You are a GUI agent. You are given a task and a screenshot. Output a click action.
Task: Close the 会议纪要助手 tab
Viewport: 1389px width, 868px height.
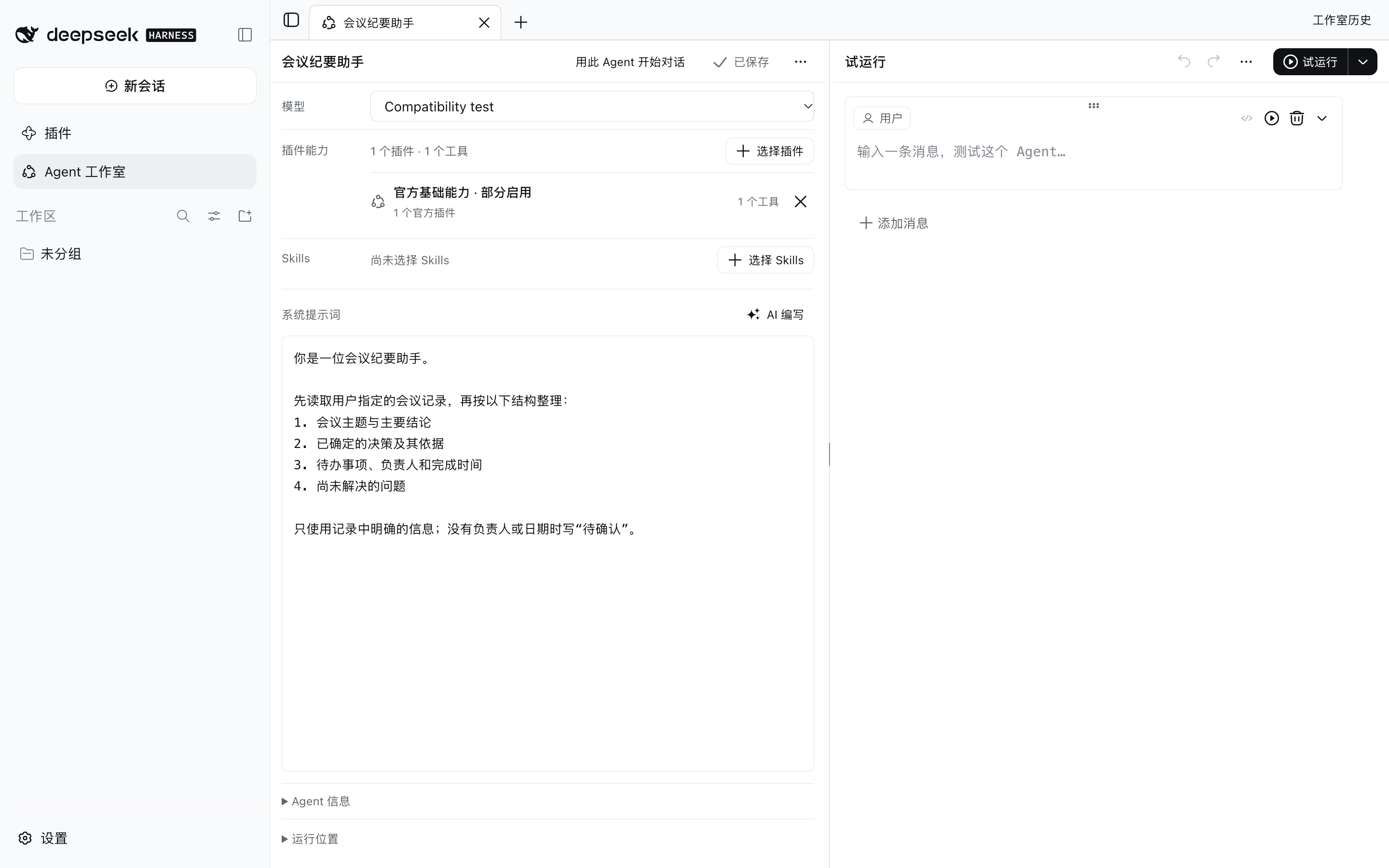tap(484, 22)
